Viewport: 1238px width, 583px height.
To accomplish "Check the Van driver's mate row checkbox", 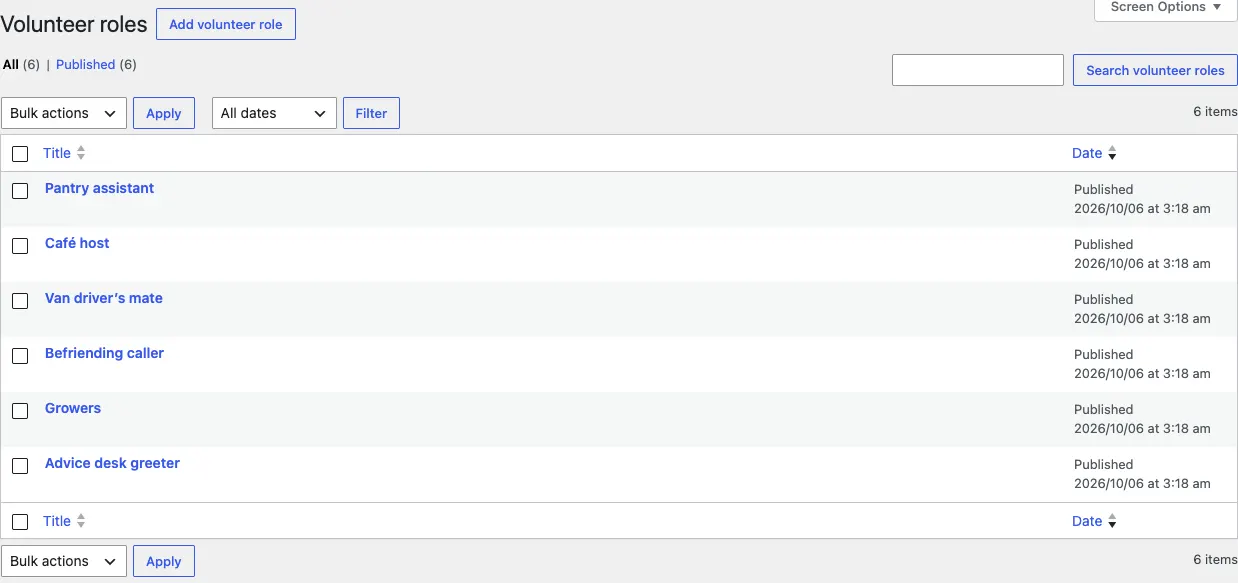I will click(20, 301).
